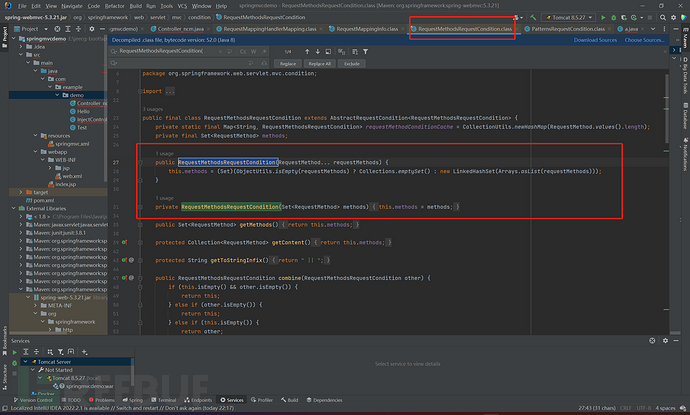Open search results in Find window
The image size is (690, 415).
(328, 52)
